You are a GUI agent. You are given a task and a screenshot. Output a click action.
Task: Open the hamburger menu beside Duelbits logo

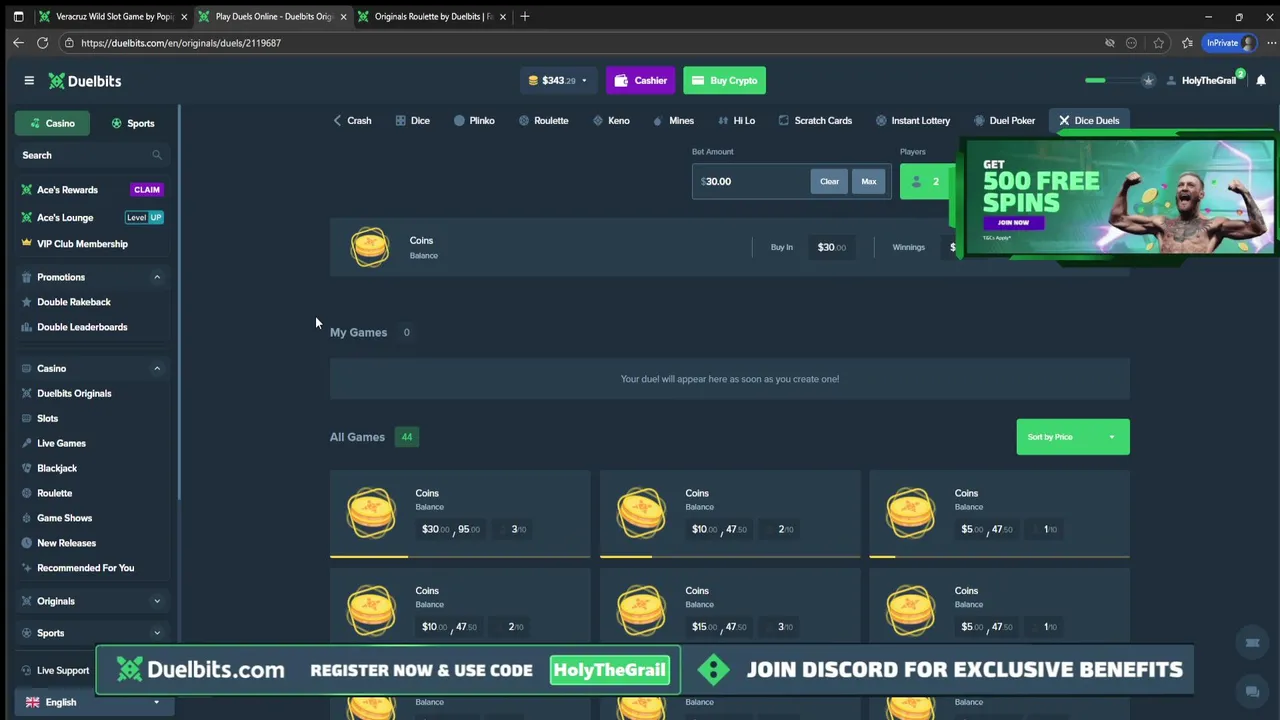[x=29, y=80]
